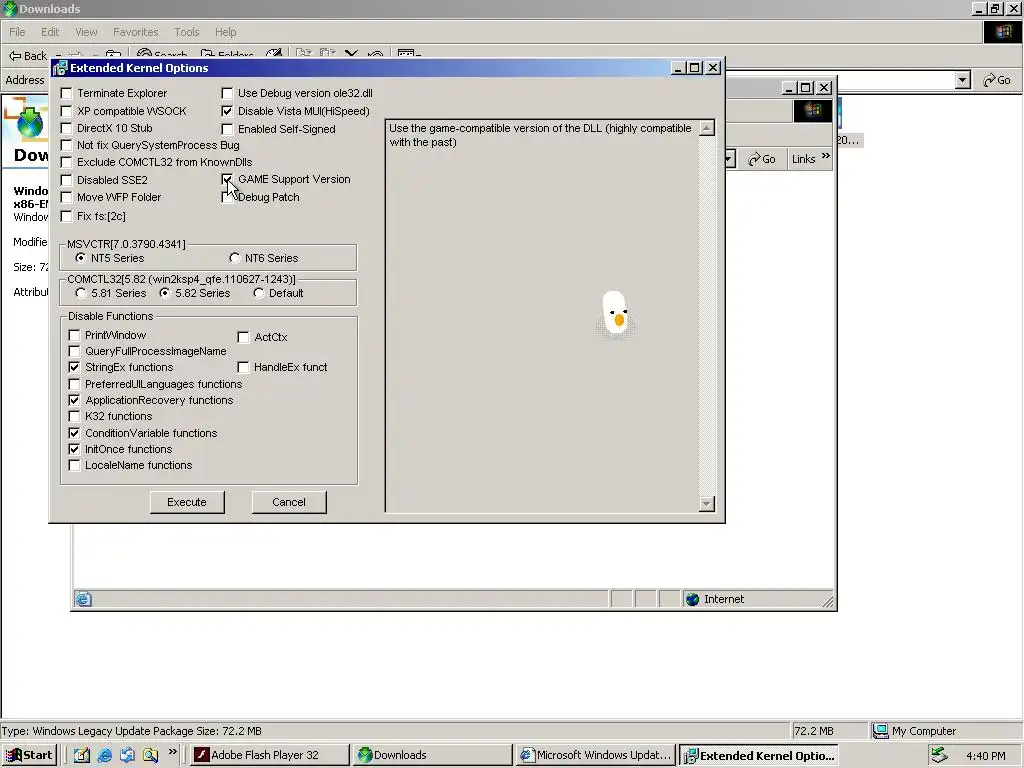Uncheck InitOnce functions
Viewport: 1024px width, 768px height.
pos(74,449)
